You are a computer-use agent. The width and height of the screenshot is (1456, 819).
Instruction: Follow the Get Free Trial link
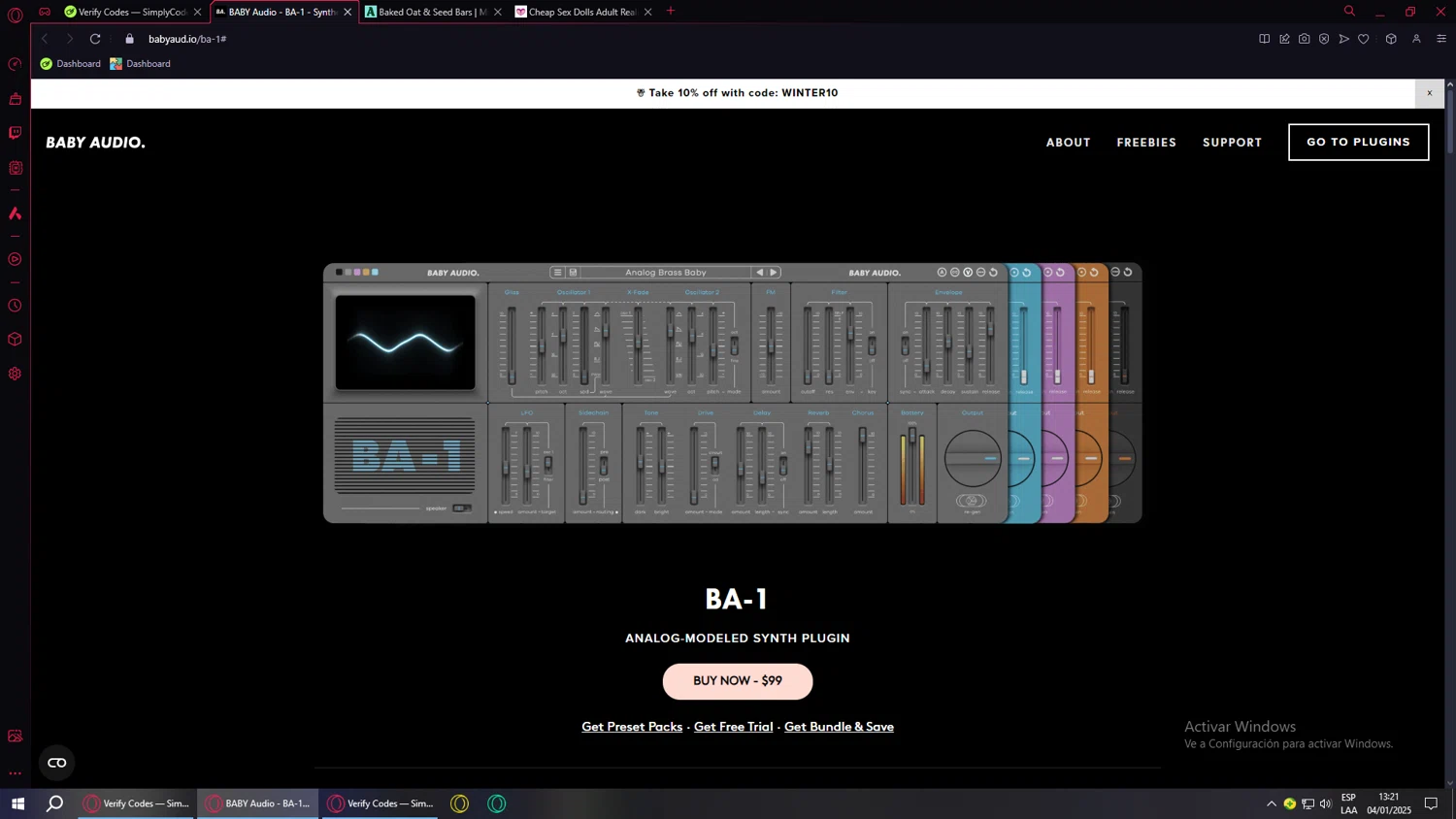pyautogui.click(x=733, y=727)
